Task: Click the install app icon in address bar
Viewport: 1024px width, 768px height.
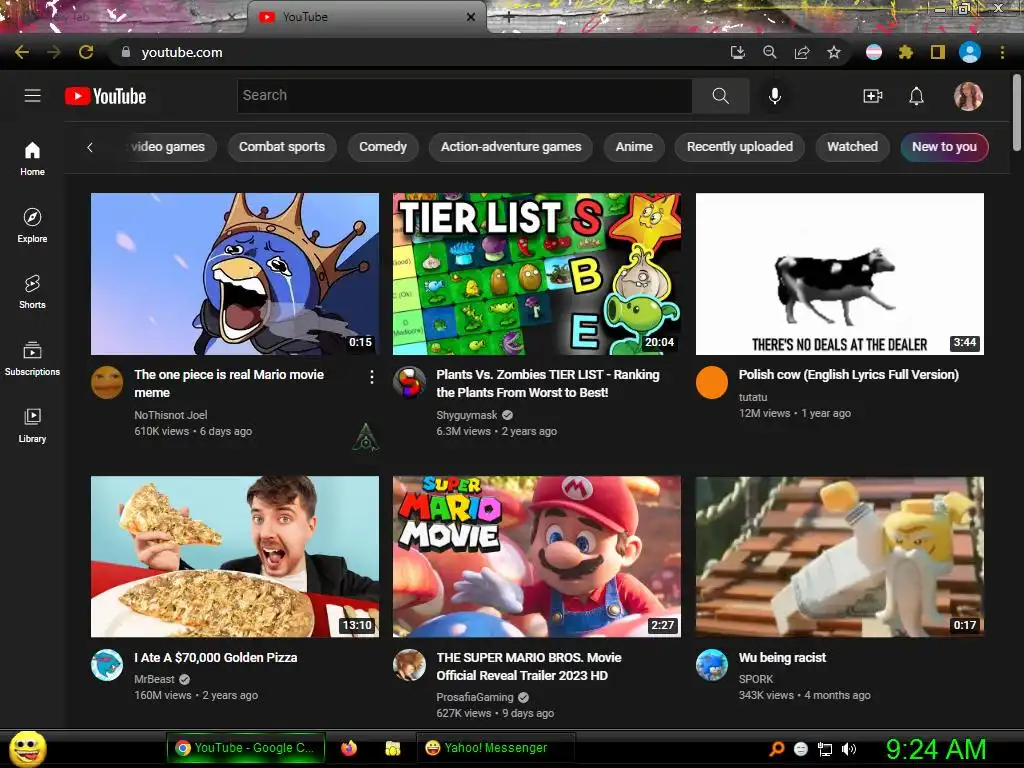Action: [x=737, y=52]
